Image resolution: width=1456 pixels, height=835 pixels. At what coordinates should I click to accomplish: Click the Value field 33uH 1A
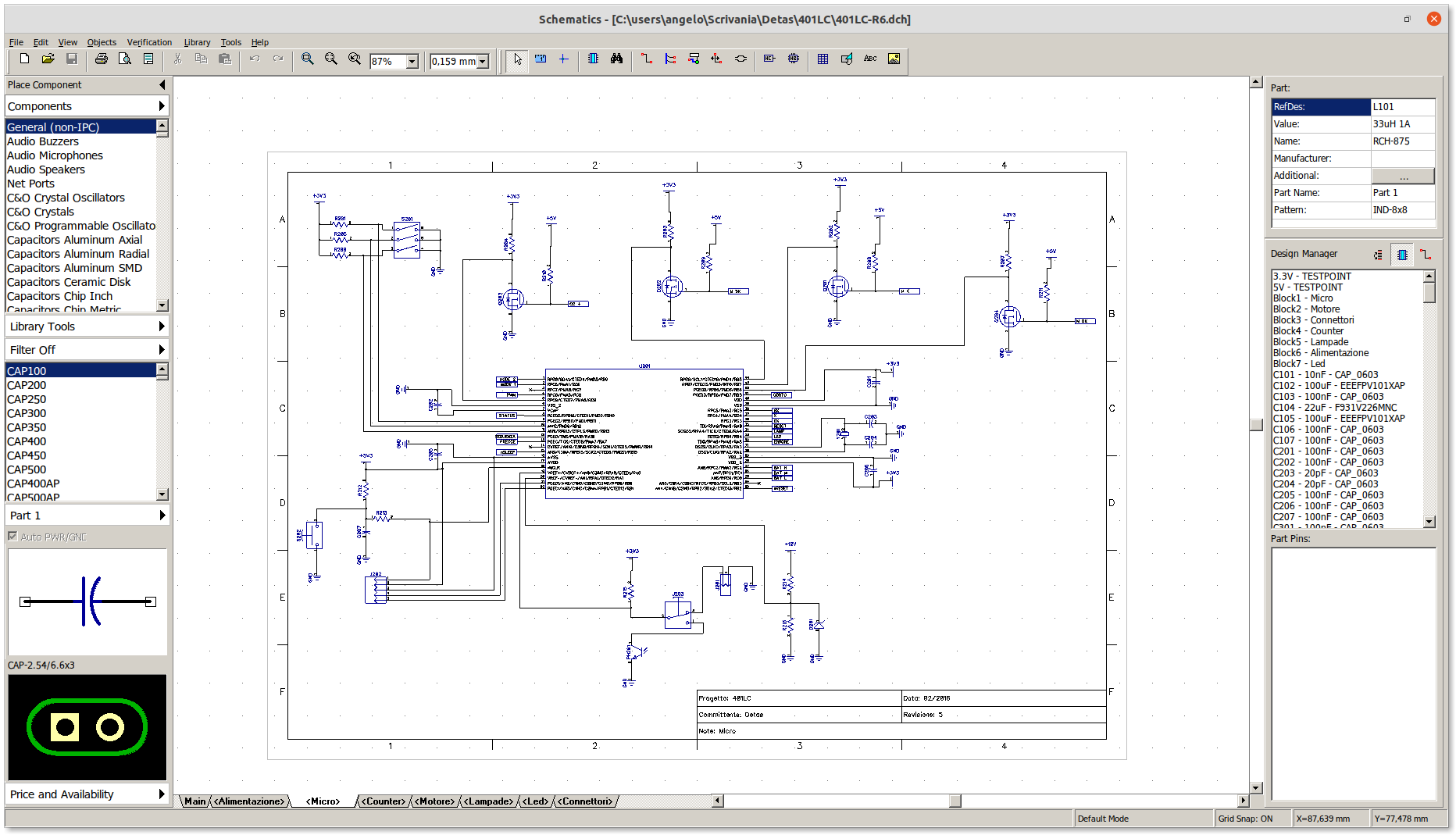[1403, 124]
